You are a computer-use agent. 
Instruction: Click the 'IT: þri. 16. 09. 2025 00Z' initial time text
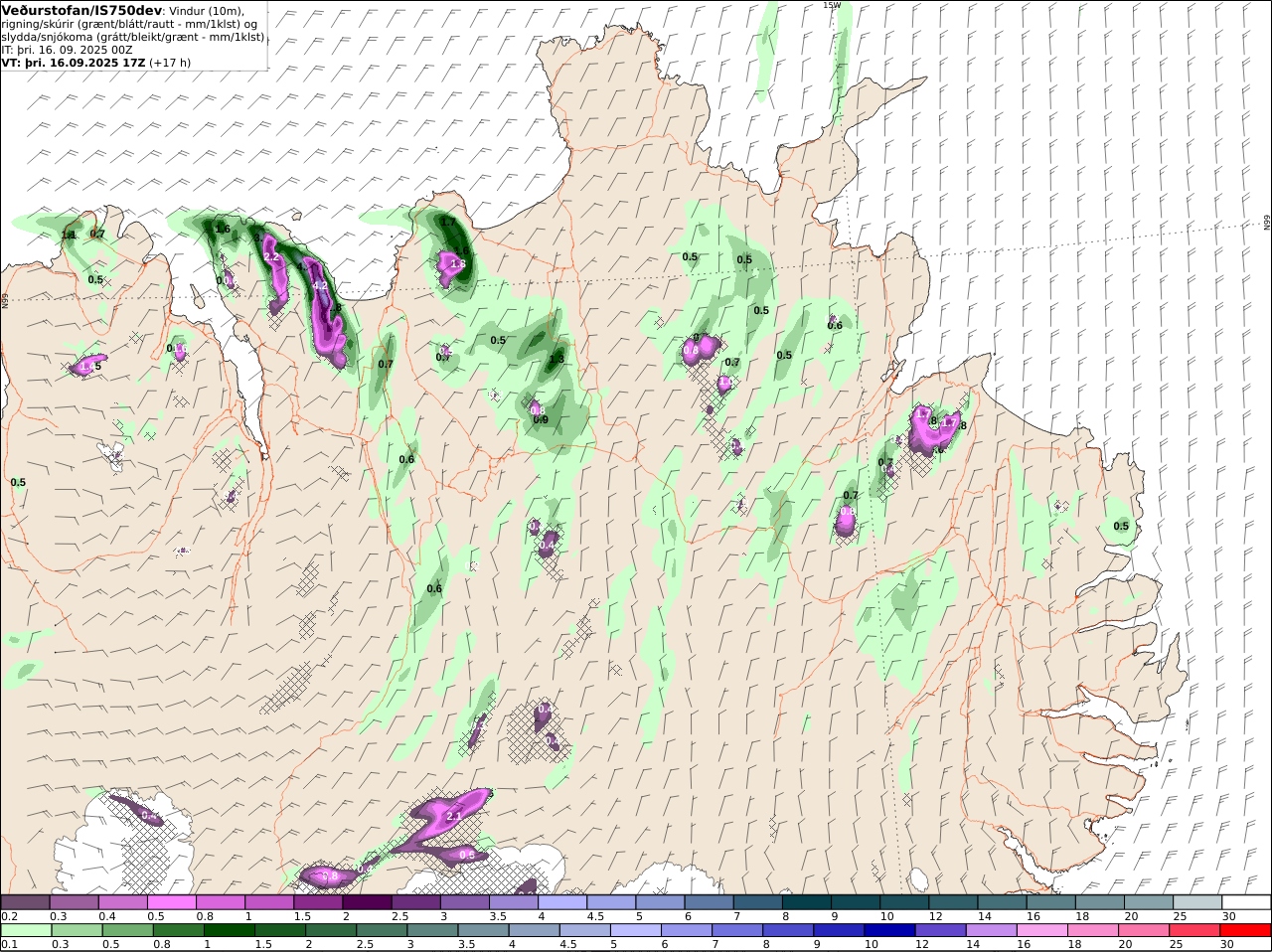[68, 50]
